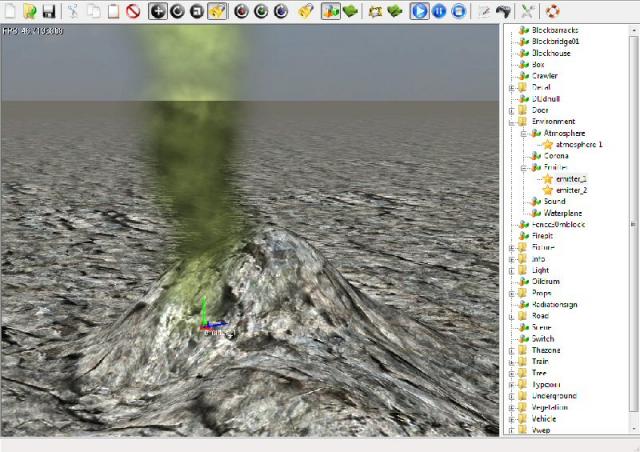Expand the Vegetation folder

click(x=511, y=408)
